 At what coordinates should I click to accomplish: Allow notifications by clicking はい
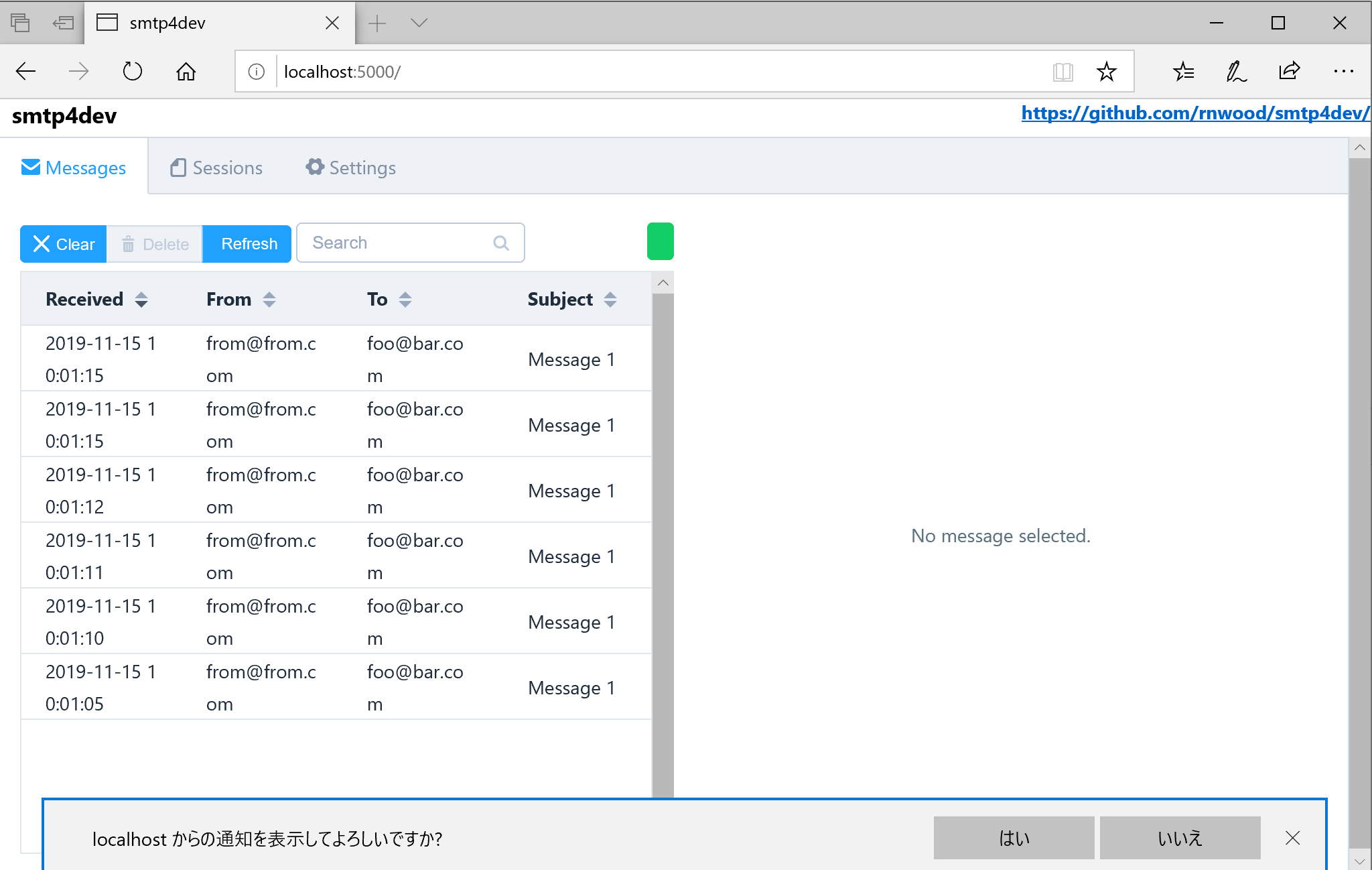coord(1014,838)
